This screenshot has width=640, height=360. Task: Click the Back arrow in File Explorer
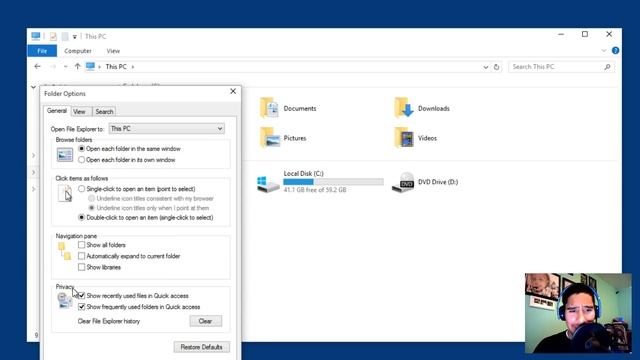point(38,66)
